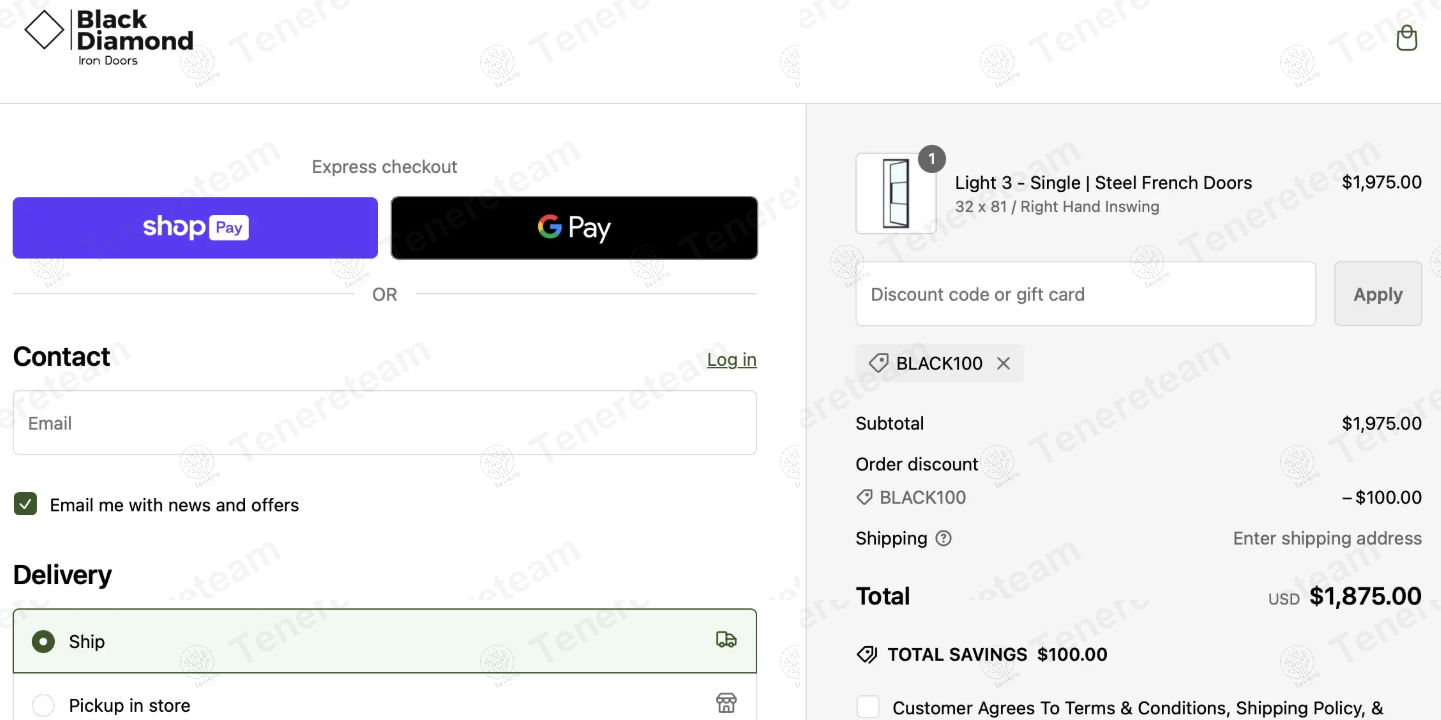Screen dimensions: 1441x720
Task: Select the Ship delivery option
Action: click(x=43, y=641)
